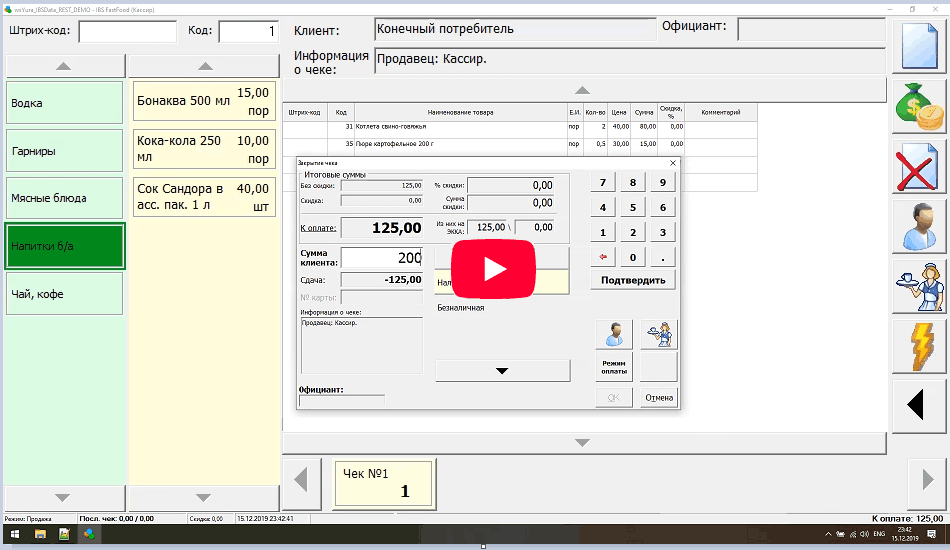The image size is (950, 550).
Task: Expand payment types list with down arrow
Action: tap(502, 370)
